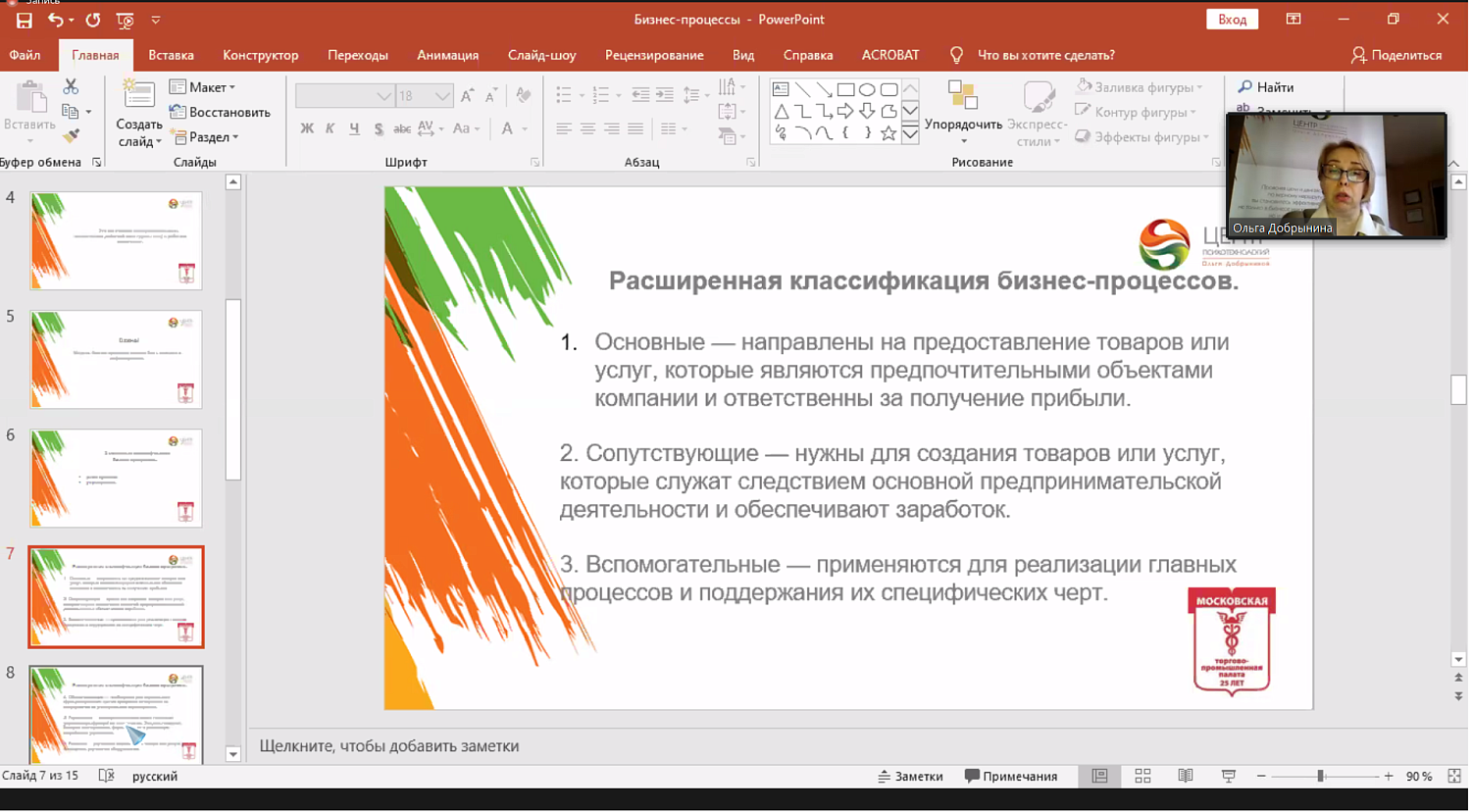Switch to the Вставка tab
The width and height of the screenshot is (1471, 812).
tap(171, 55)
